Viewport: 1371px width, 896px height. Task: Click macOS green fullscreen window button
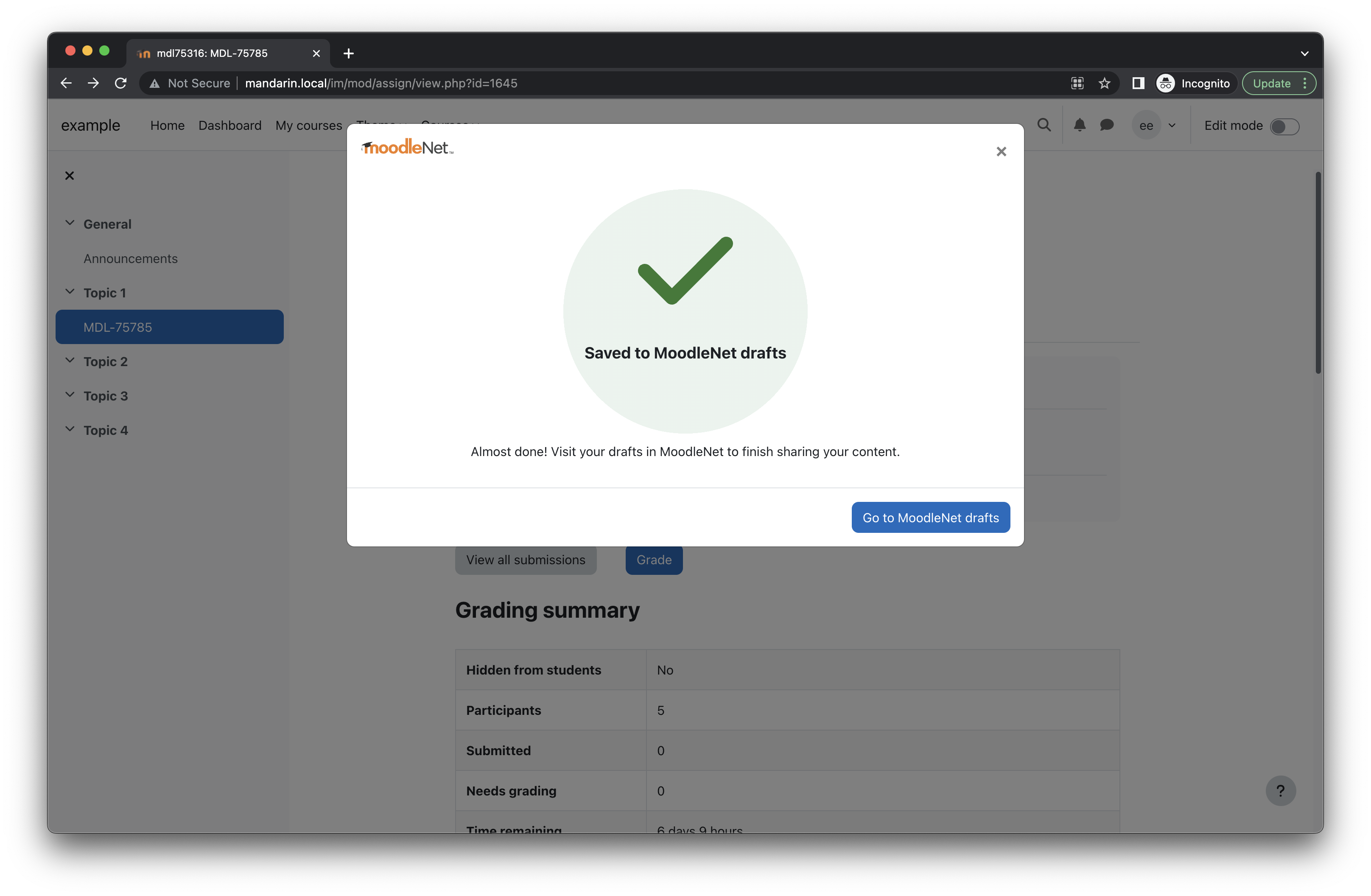click(104, 51)
